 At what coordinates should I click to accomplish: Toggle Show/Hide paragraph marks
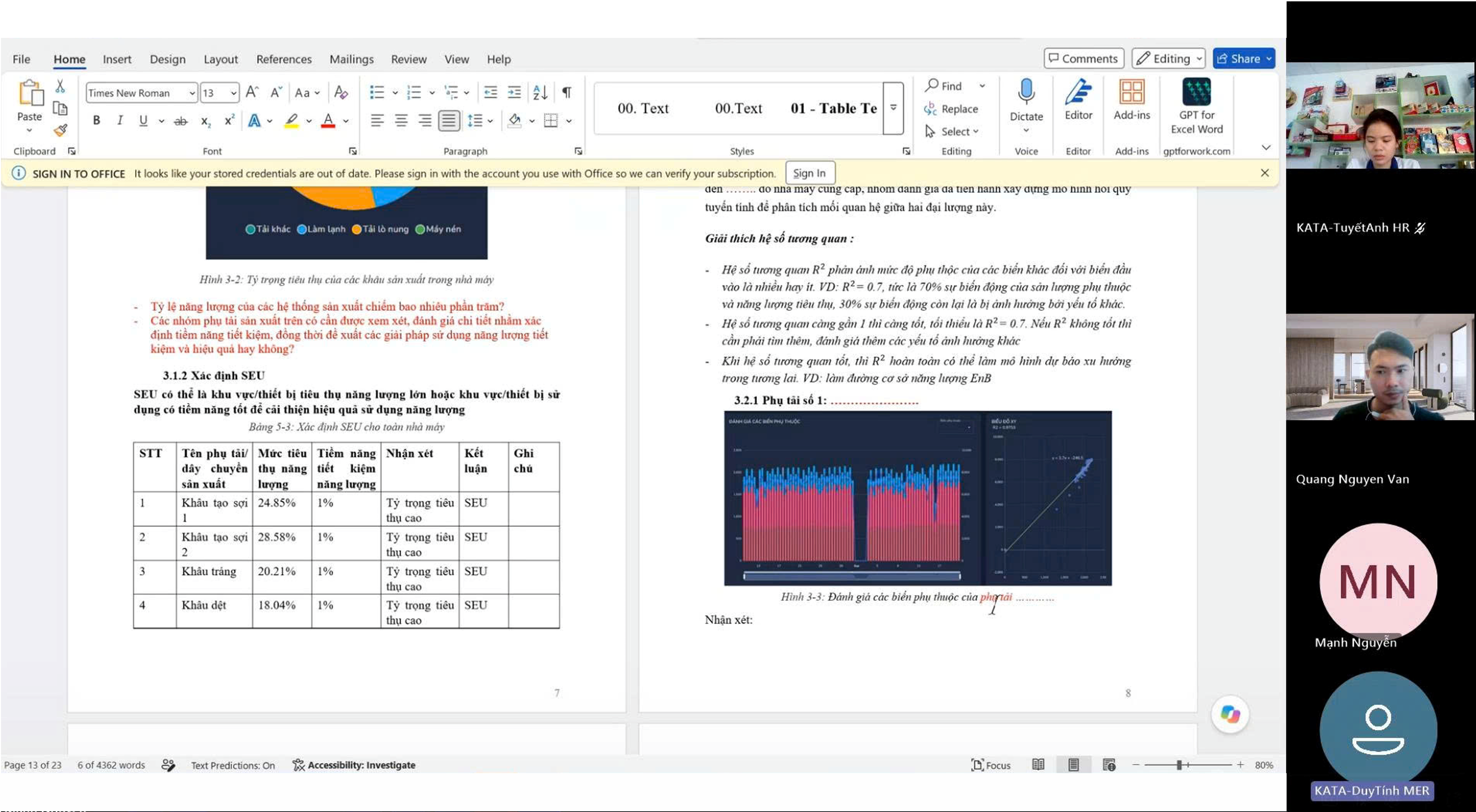(567, 92)
